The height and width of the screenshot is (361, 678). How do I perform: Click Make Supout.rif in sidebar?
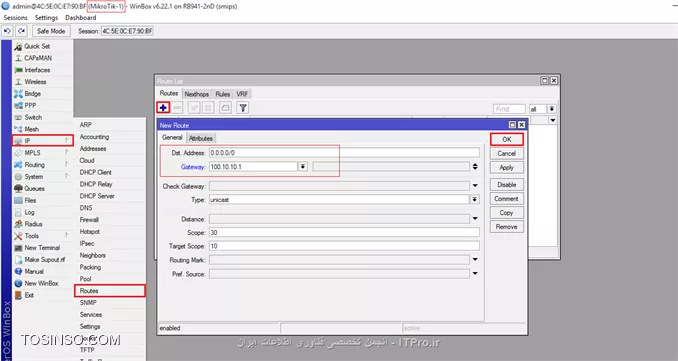coord(42,260)
